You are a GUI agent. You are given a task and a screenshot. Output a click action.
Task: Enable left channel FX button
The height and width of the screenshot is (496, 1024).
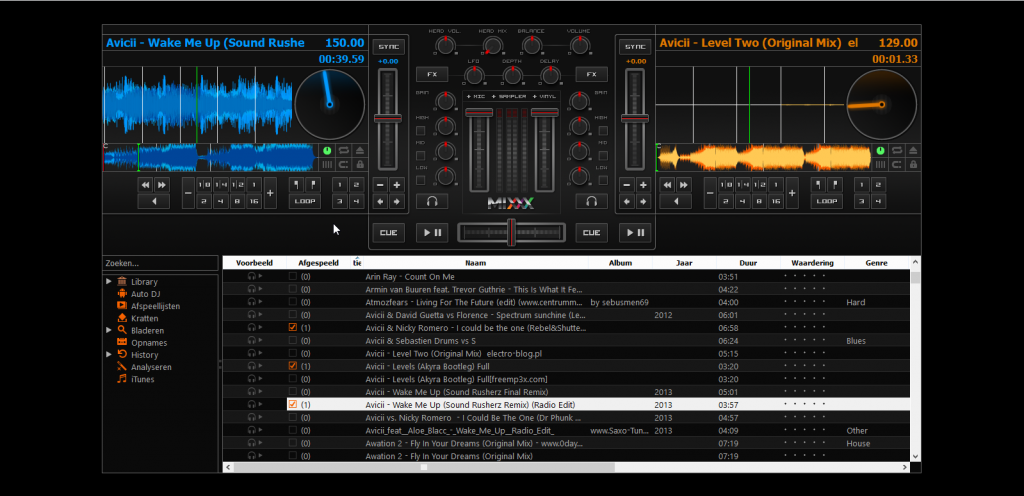coord(432,74)
